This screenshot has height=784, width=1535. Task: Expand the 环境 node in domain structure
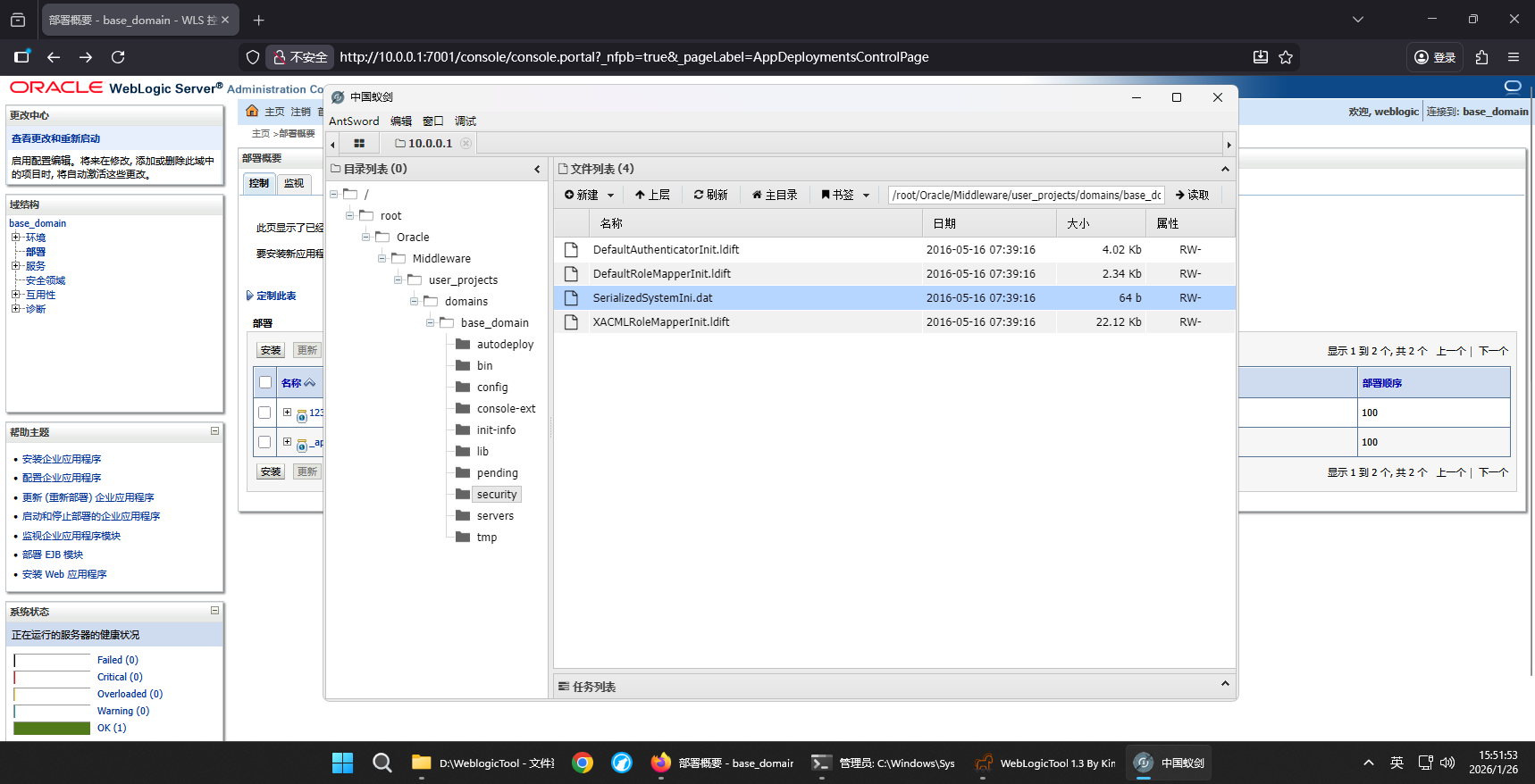click(x=15, y=238)
